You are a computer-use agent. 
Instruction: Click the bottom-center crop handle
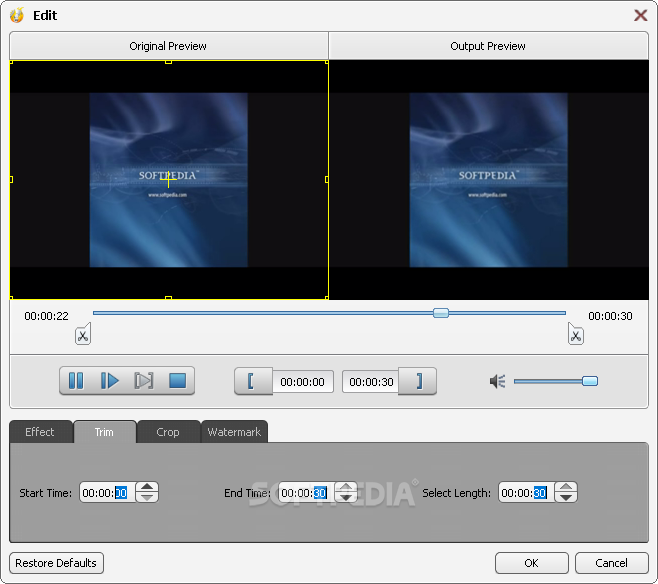pyautogui.click(x=168, y=297)
